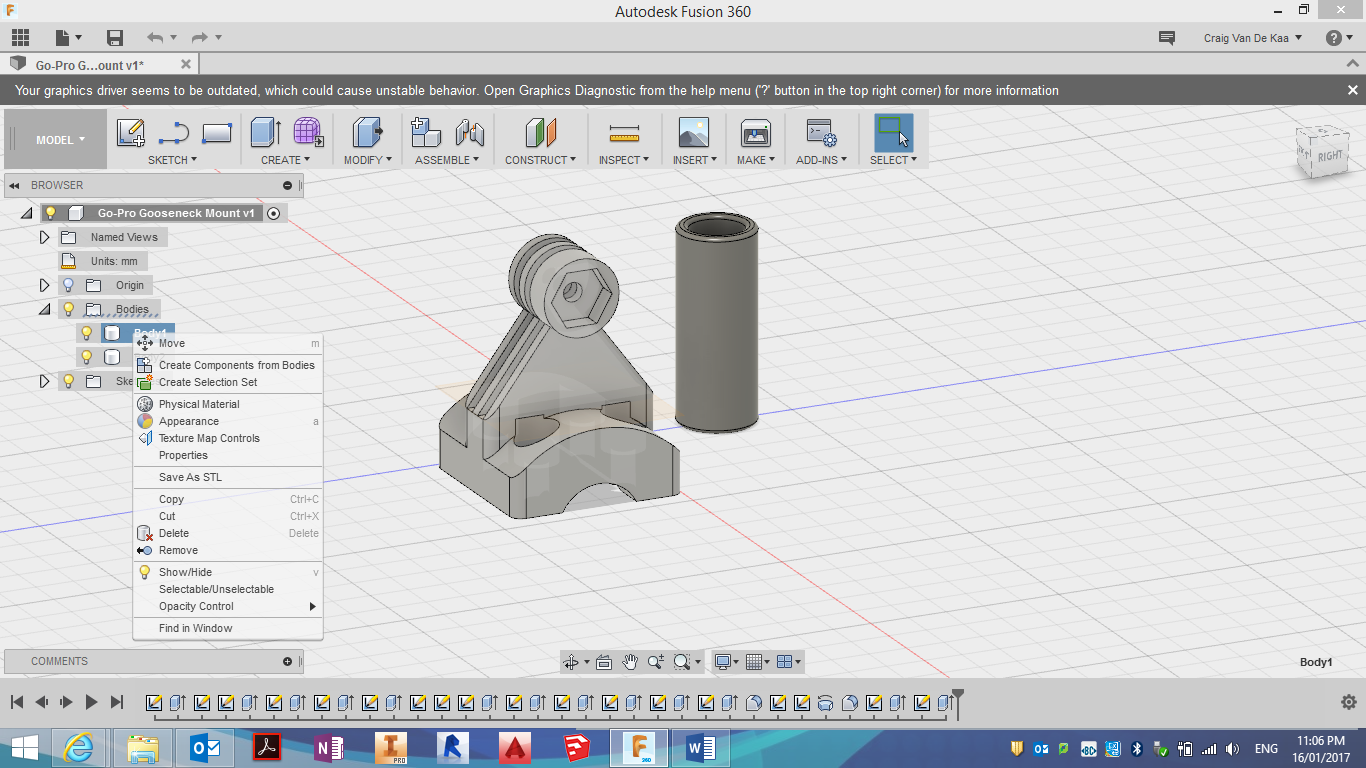Click the Offset Plane construct icon
1366x768 pixels.
[x=540, y=132]
